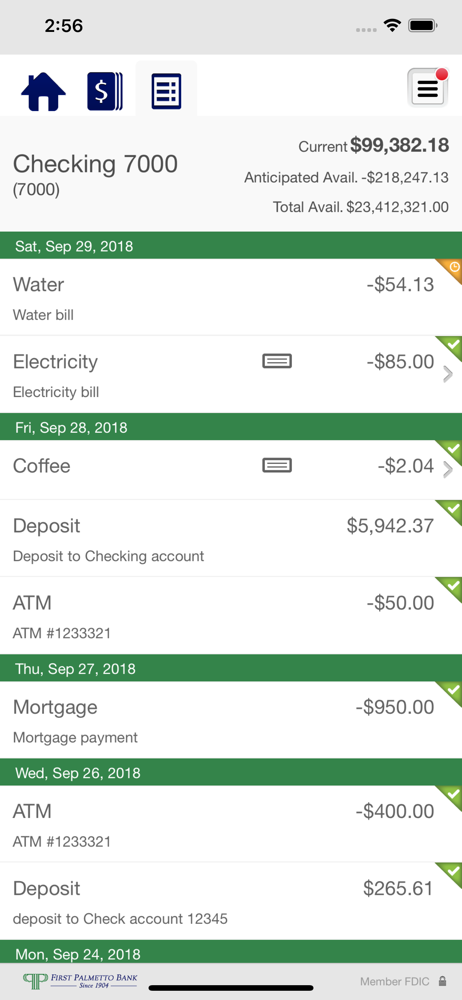Tap the First Palmetto Bank logo

(x=80, y=980)
